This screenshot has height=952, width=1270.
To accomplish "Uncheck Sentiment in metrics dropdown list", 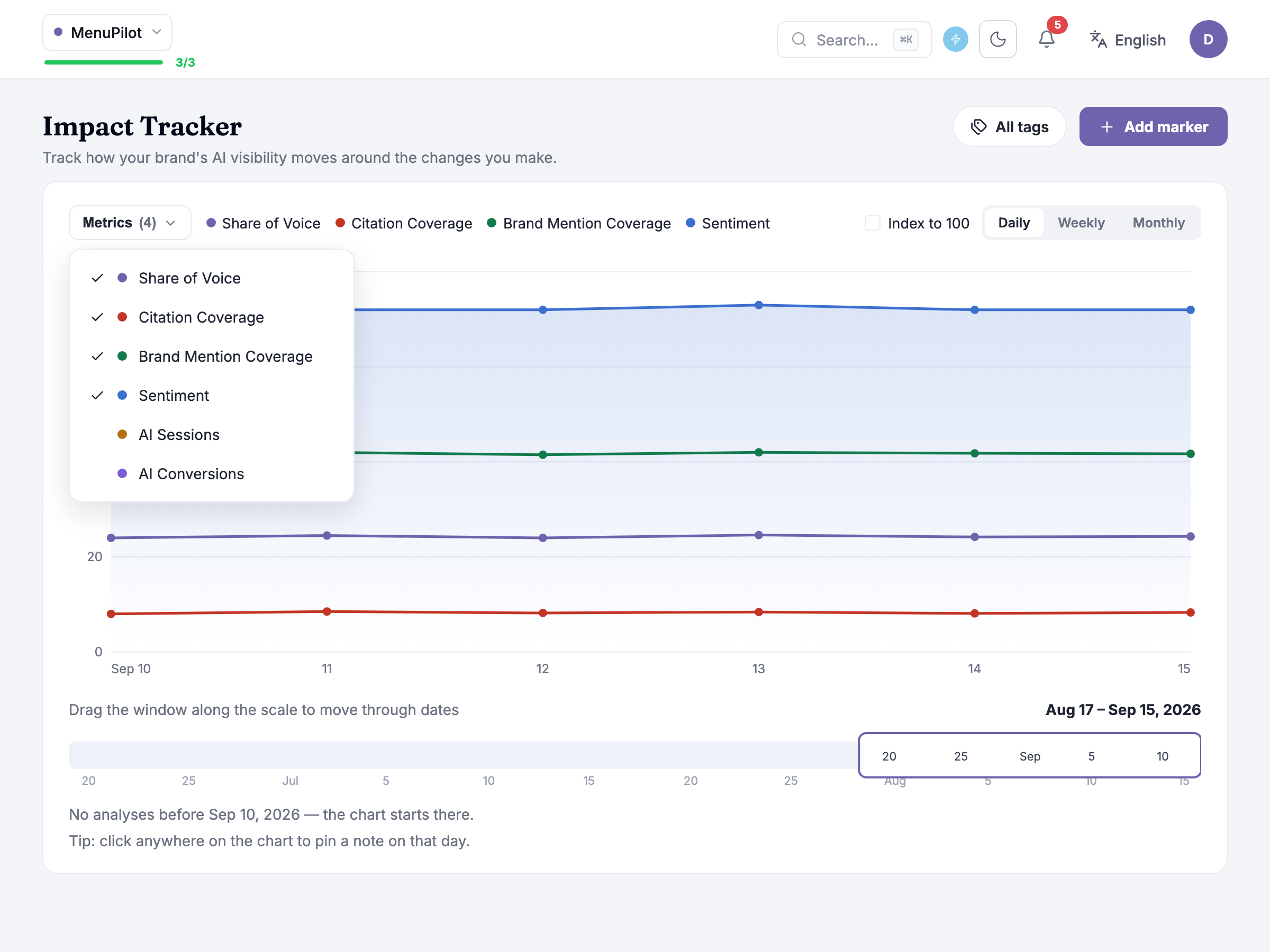I will [x=211, y=396].
